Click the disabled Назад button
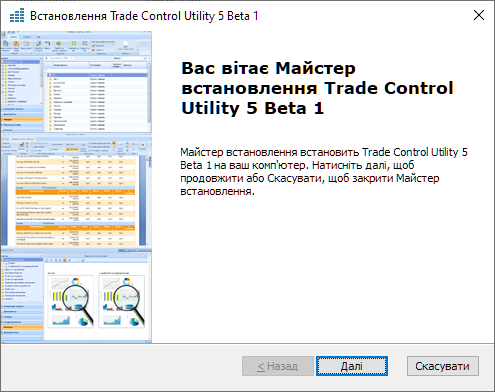This screenshot has height=392, width=495. [x=278, y=366]
